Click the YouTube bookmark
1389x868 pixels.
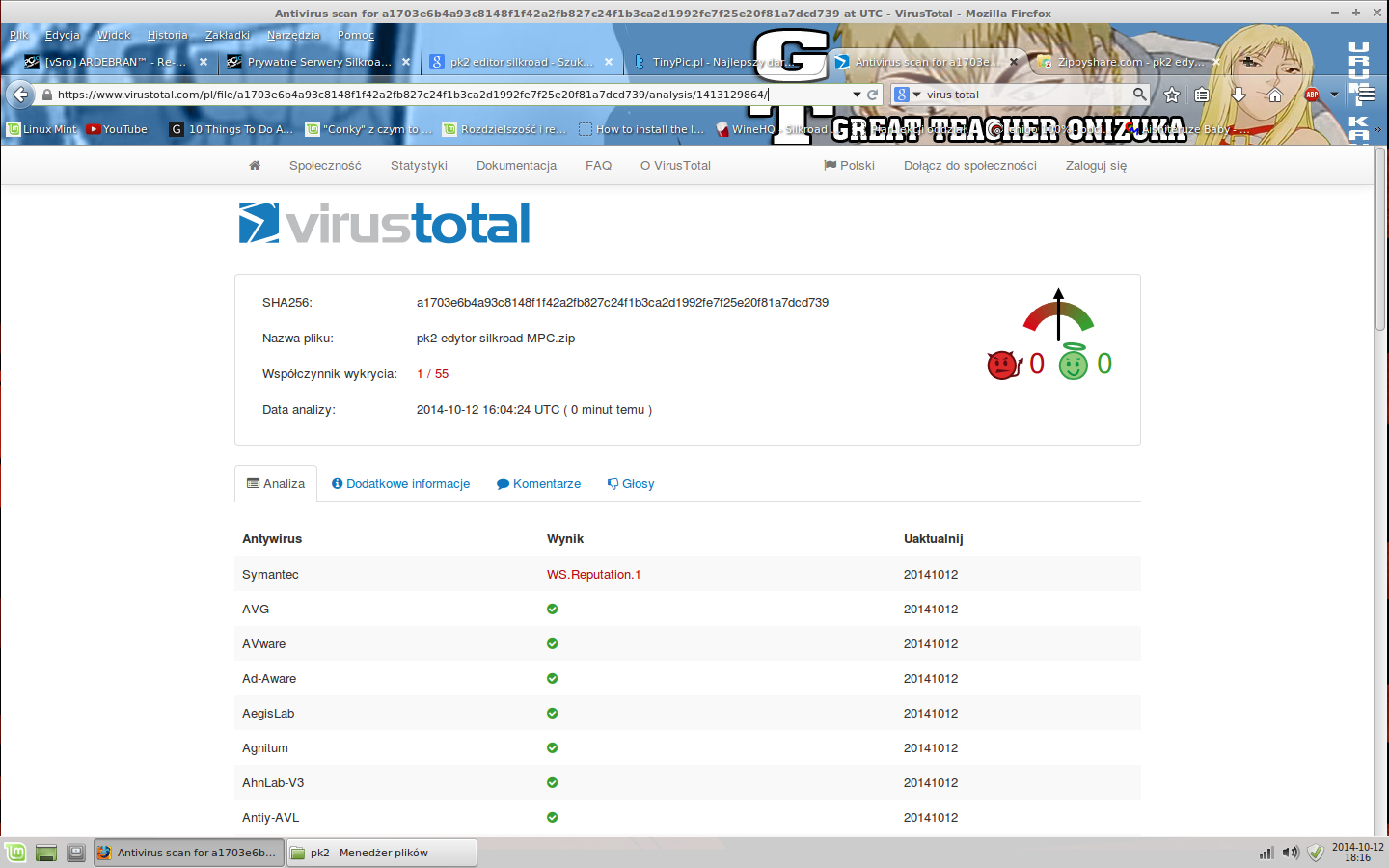coord(117,129)
